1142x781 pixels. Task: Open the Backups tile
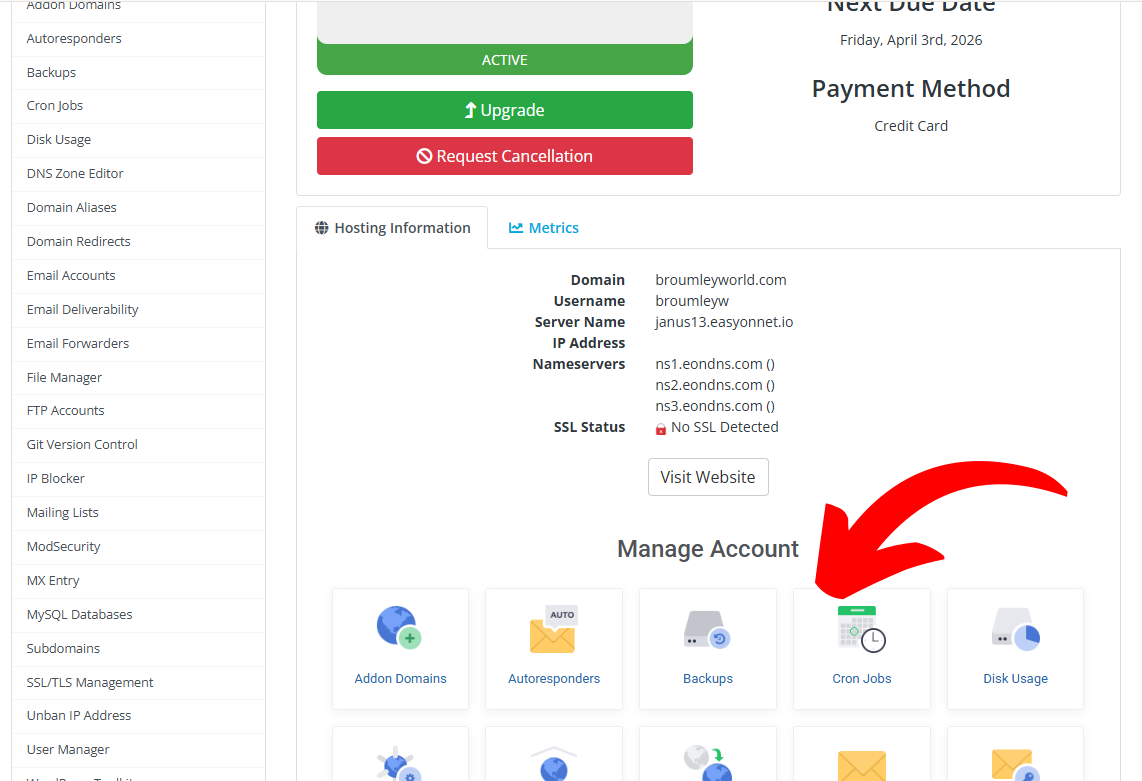pos(707,648)
